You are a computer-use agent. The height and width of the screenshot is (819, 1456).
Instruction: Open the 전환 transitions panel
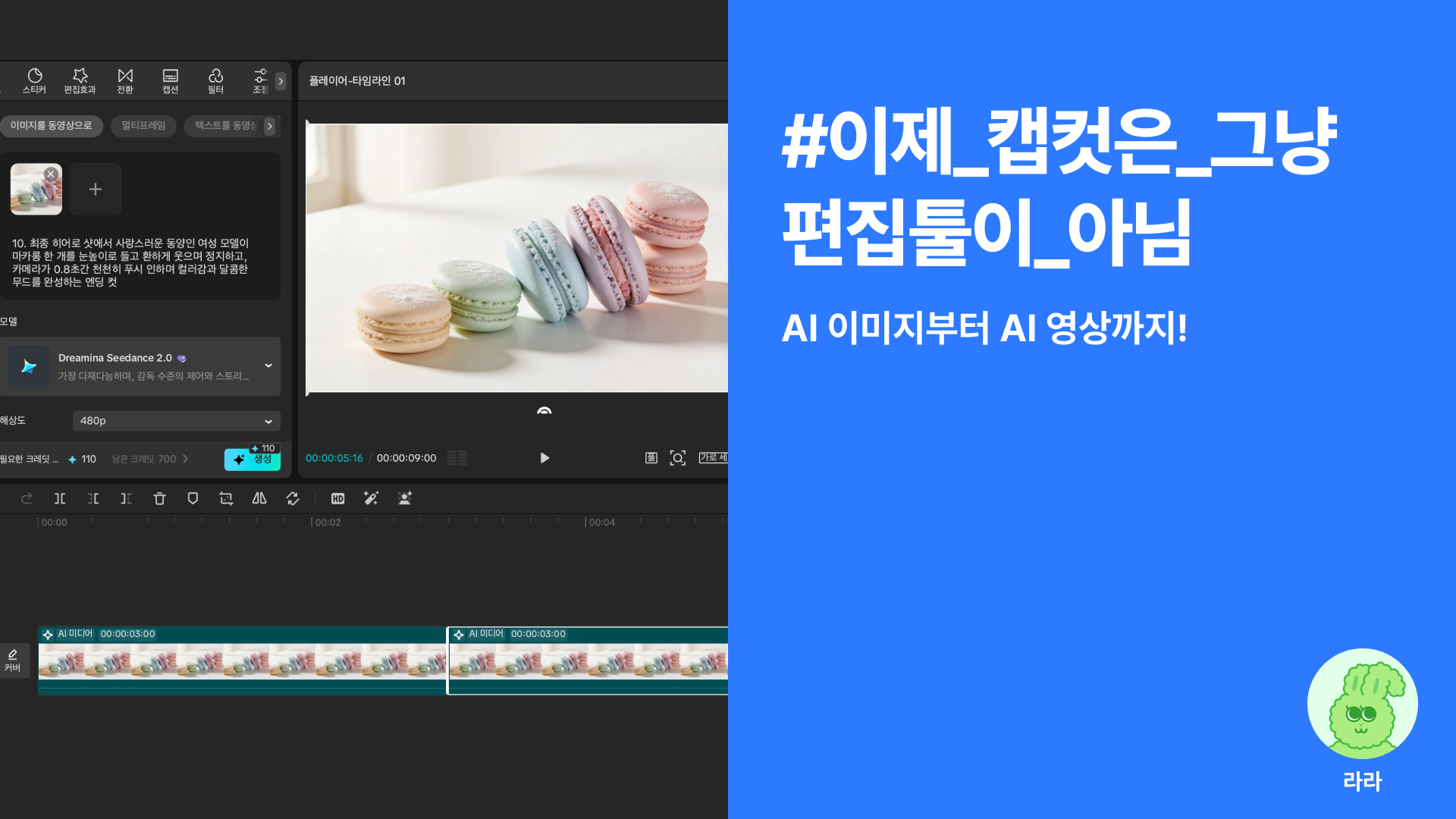pyautogui.click(x=125, y=80)
